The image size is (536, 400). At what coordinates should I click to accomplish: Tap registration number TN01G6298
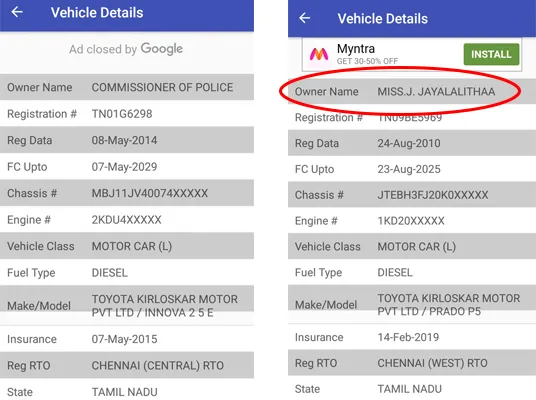[122, 114]
